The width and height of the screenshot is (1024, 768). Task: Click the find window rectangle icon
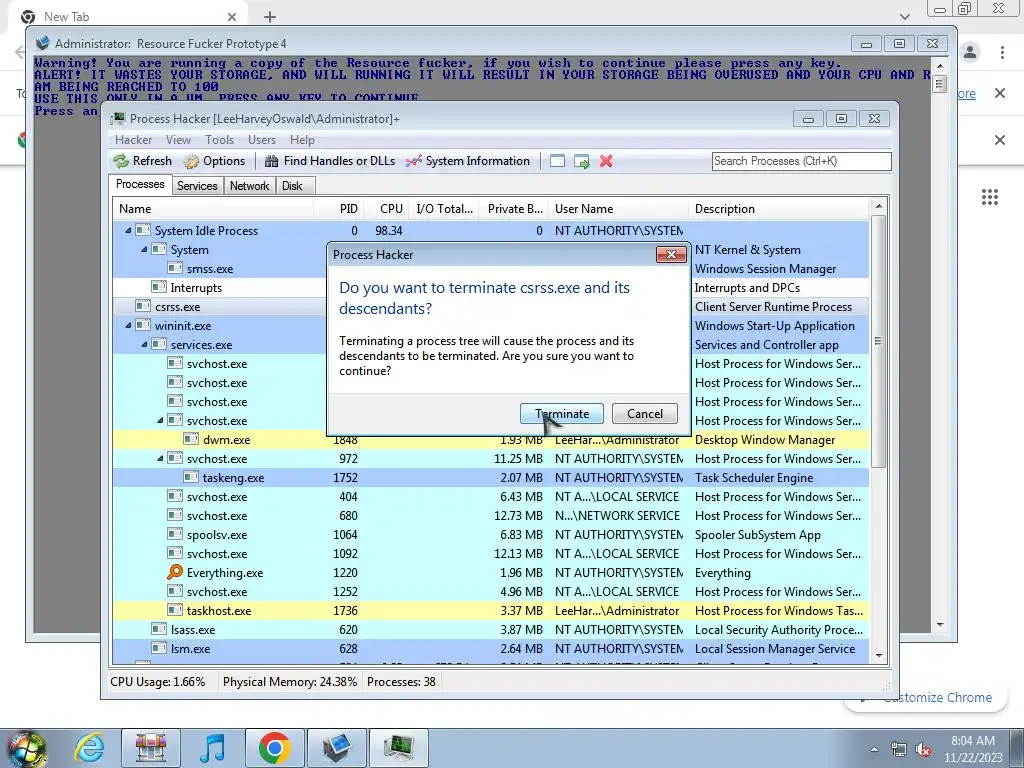point(557,161)
